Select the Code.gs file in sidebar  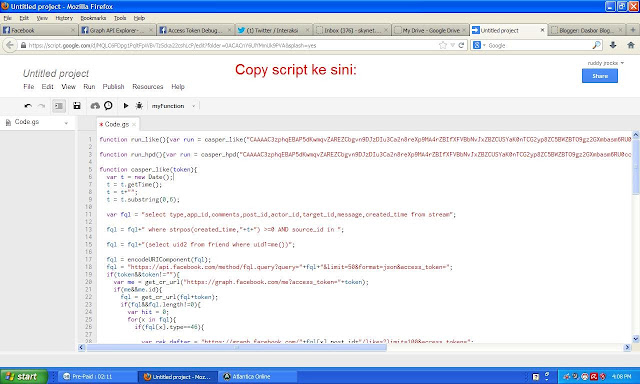click(x=27, y=122)
